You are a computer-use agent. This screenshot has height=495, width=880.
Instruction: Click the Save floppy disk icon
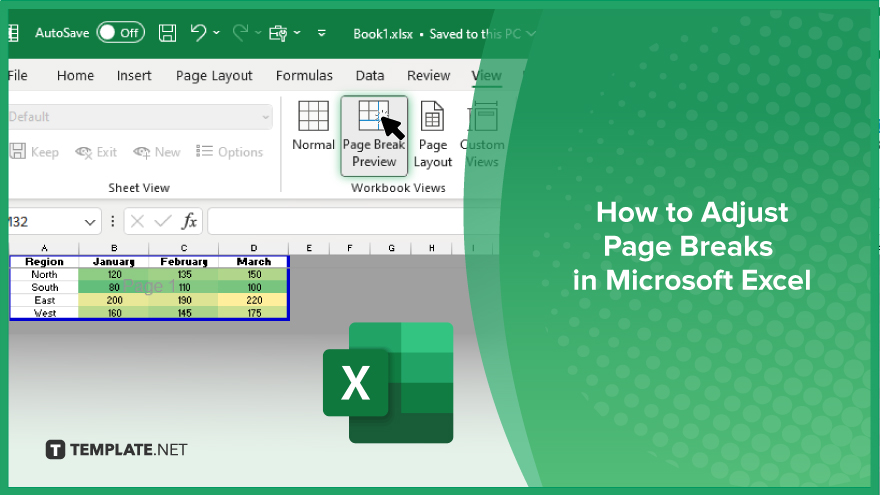point(167,33)
